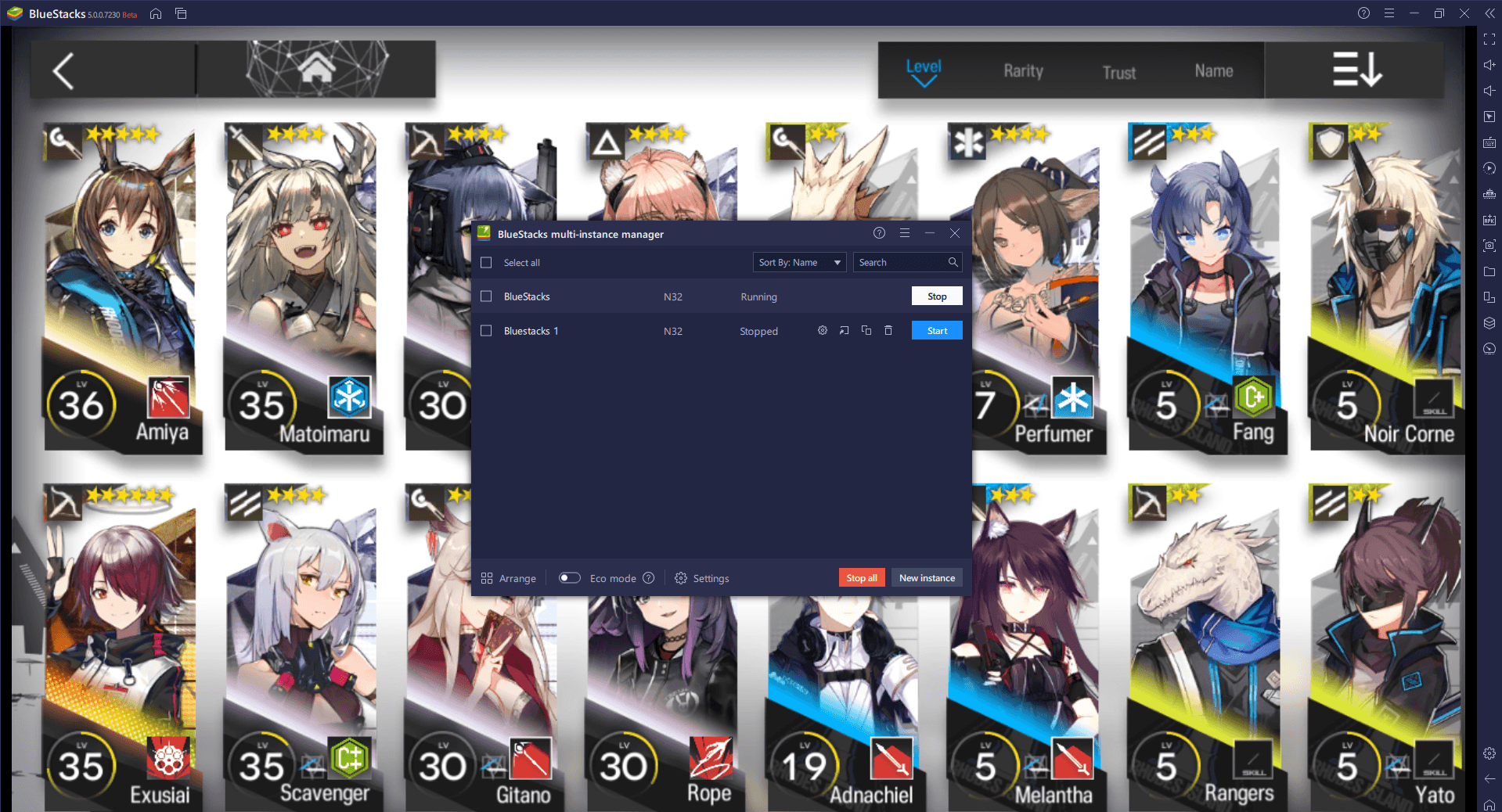Sort operators by Trust tab
The height and width of the screenshot is (812, 1502).
[1119, 72]
